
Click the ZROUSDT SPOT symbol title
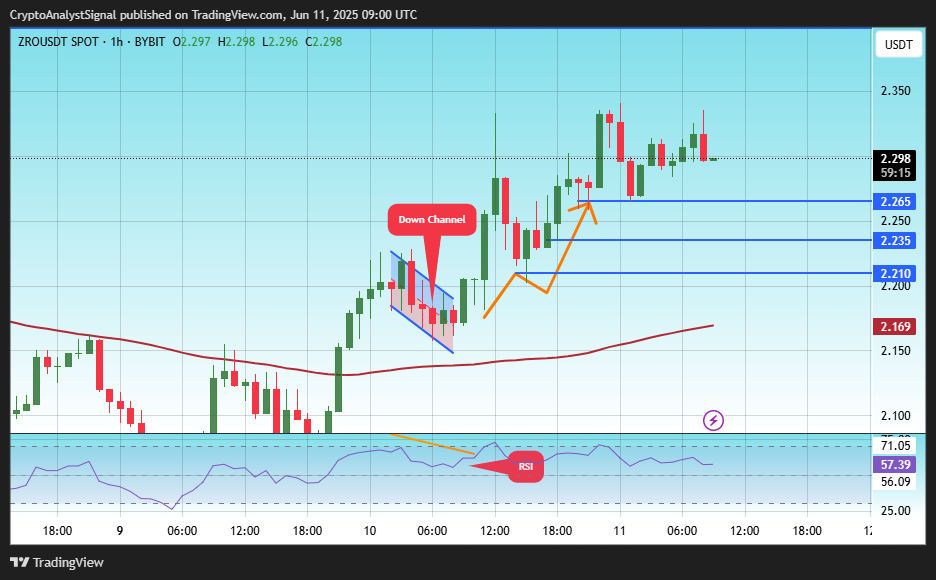pyautogui.click(x=58, y=42)
